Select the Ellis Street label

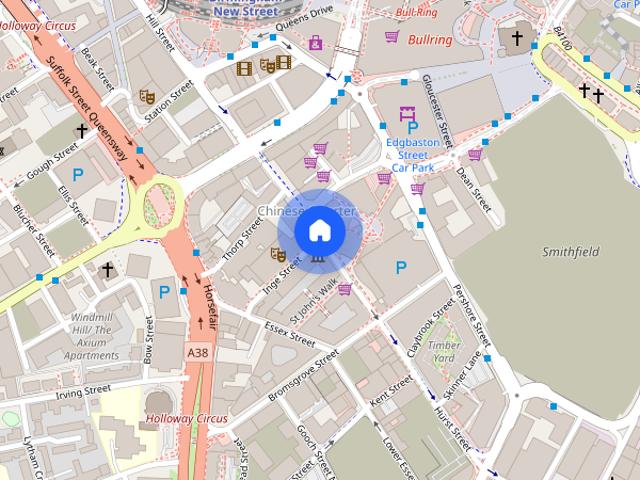click(x=73, y=206)
